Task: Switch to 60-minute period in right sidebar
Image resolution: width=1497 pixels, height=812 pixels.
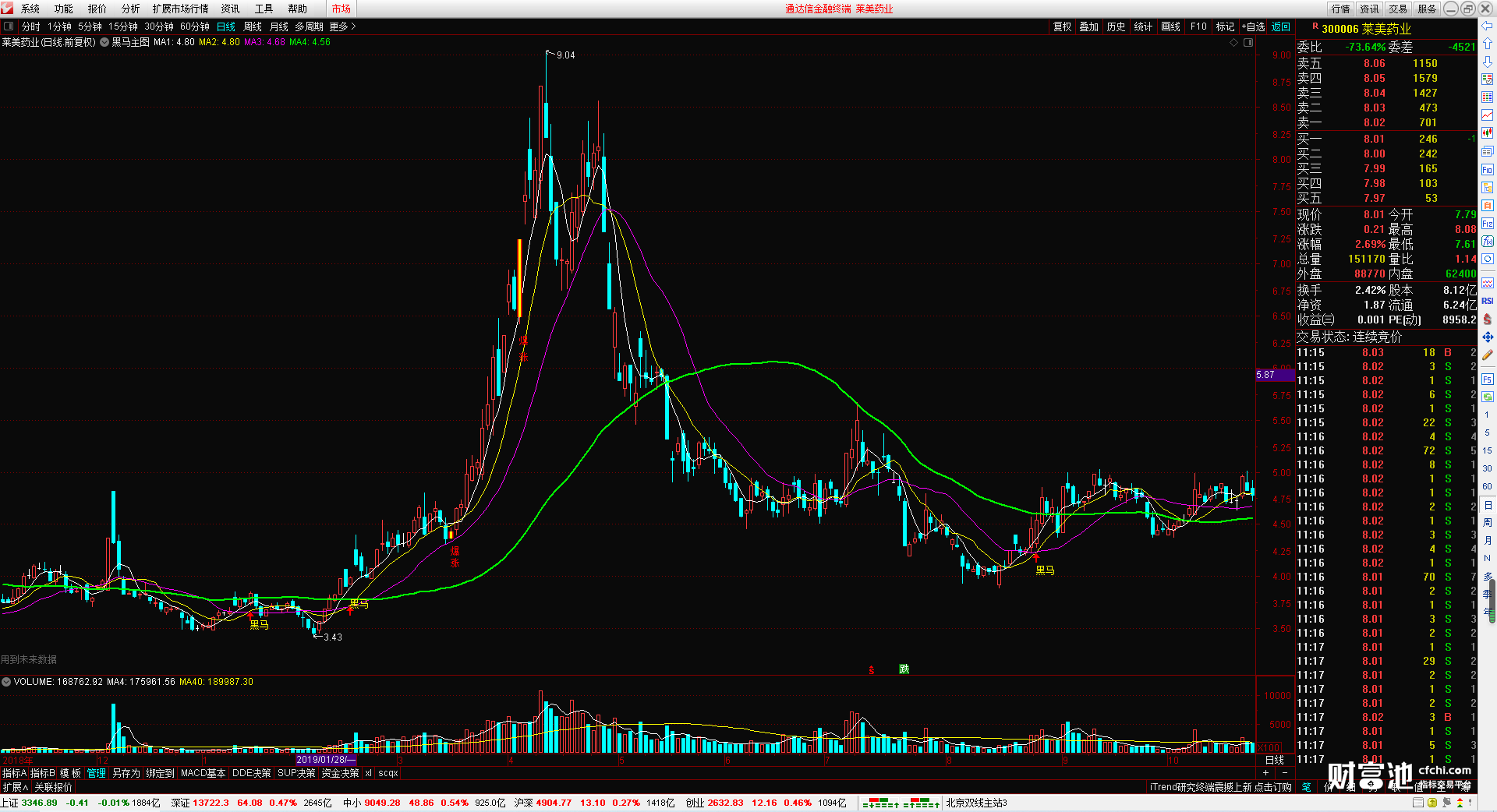Action: (x=1488, y=486)
